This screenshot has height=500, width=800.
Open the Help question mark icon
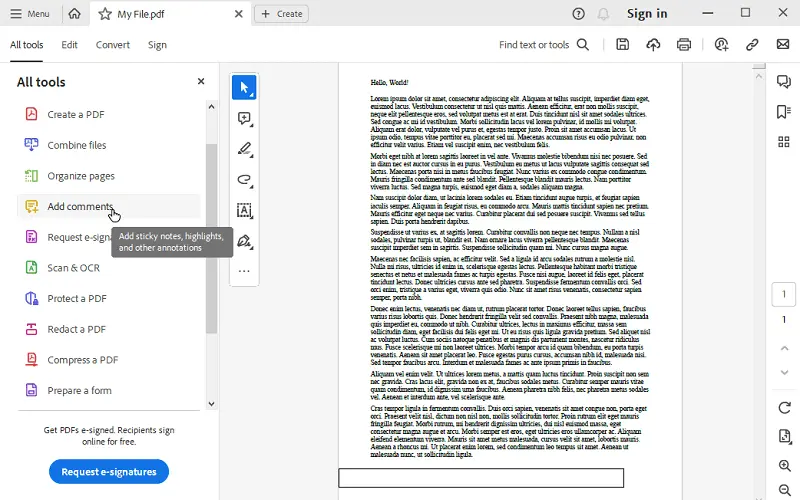coord(578,14)
